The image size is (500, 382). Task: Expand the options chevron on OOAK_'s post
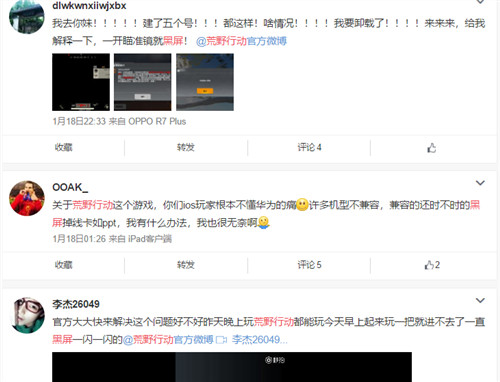[x=480, y=183]
